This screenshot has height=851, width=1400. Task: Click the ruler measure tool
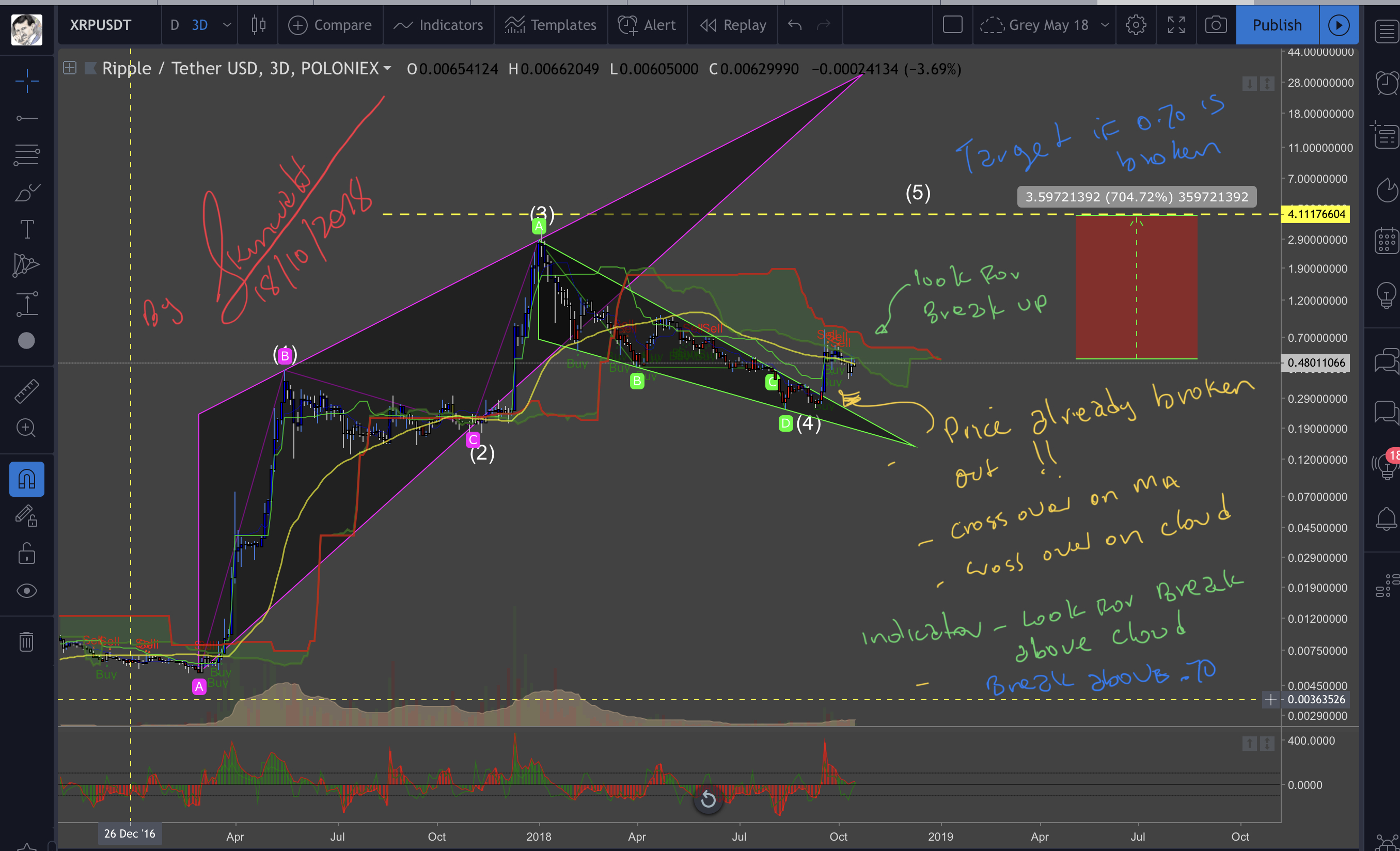27,391
